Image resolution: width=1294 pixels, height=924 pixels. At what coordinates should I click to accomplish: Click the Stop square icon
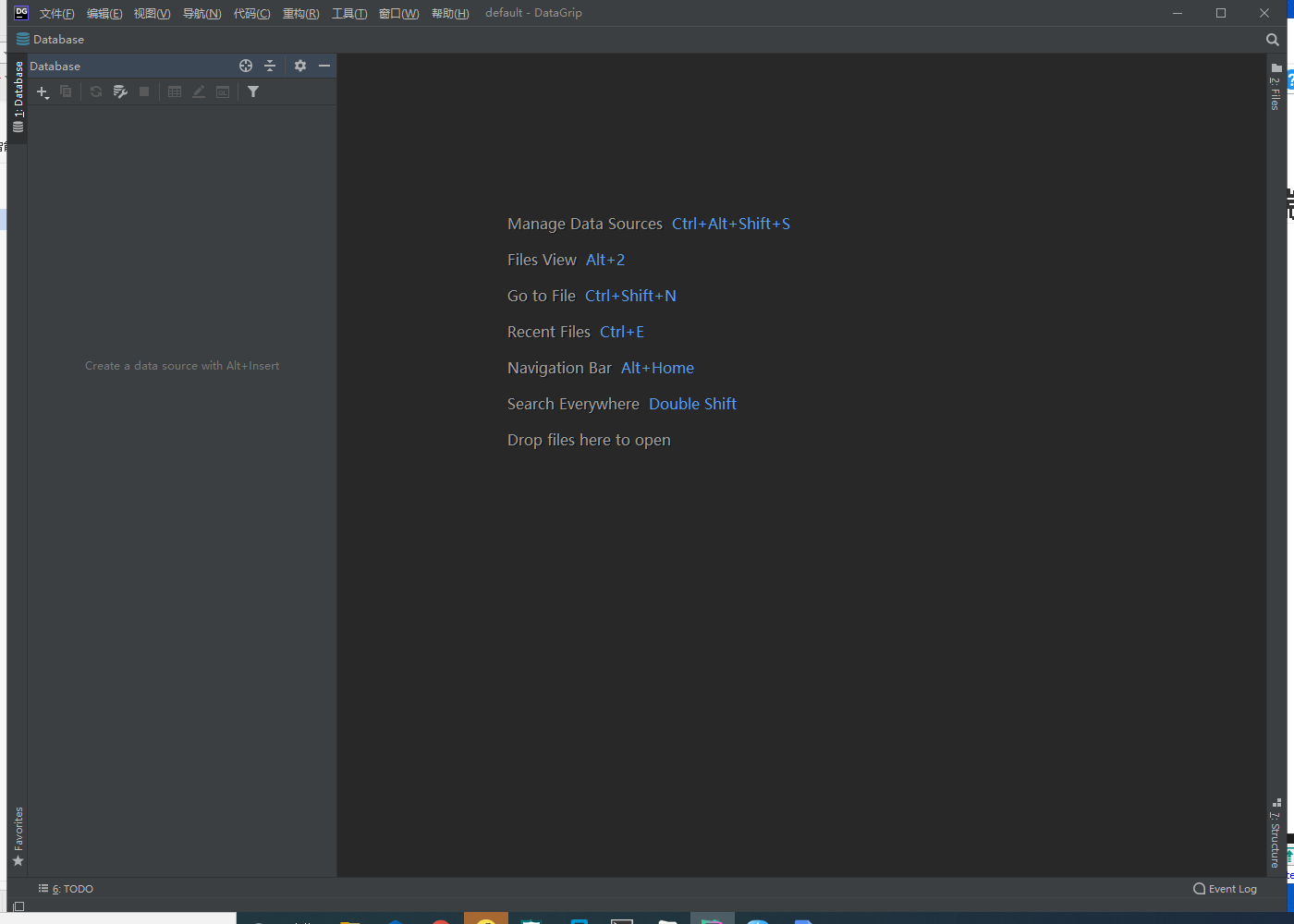(144, 91)
